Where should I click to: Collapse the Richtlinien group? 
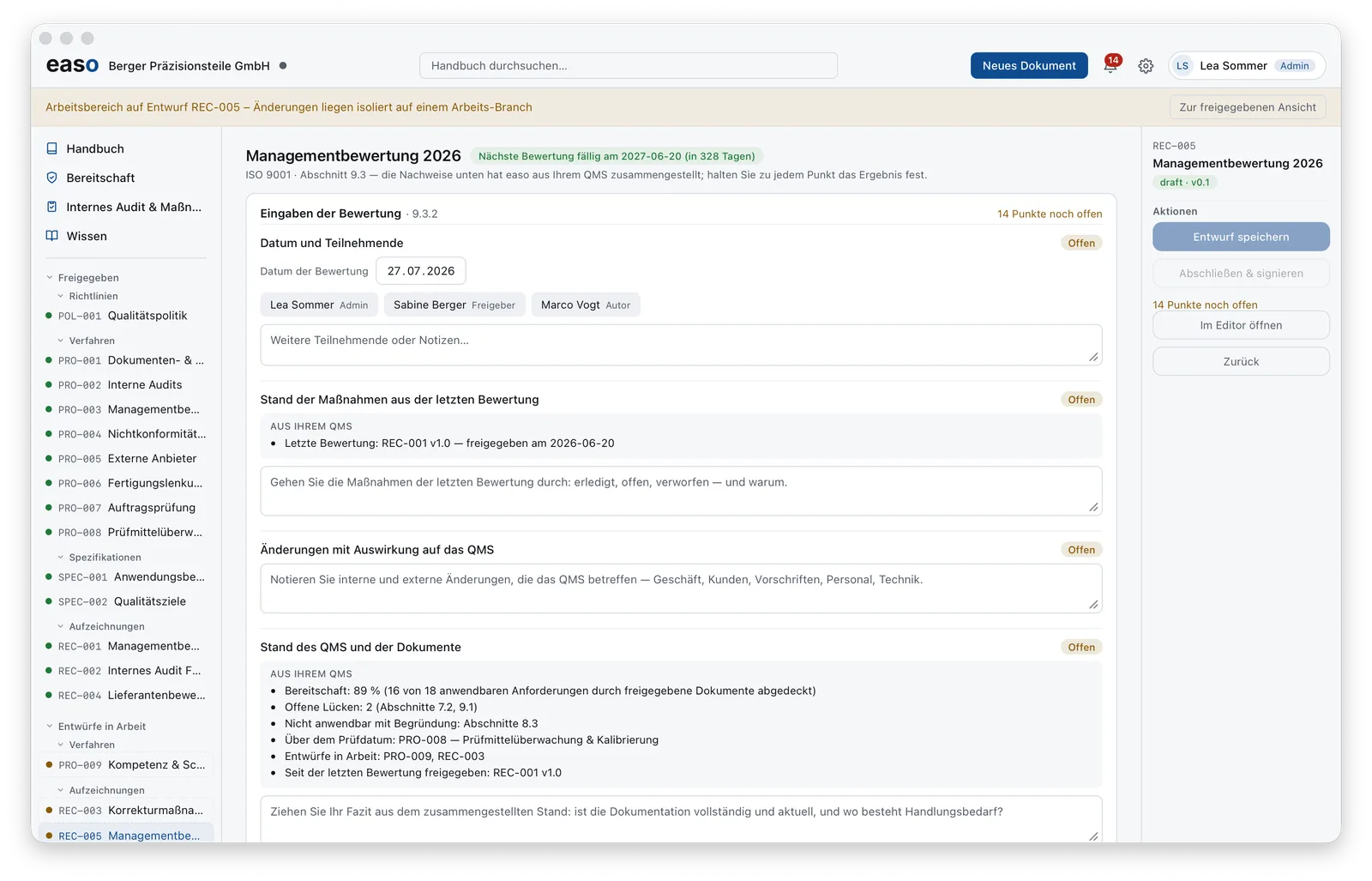[61, 296]
